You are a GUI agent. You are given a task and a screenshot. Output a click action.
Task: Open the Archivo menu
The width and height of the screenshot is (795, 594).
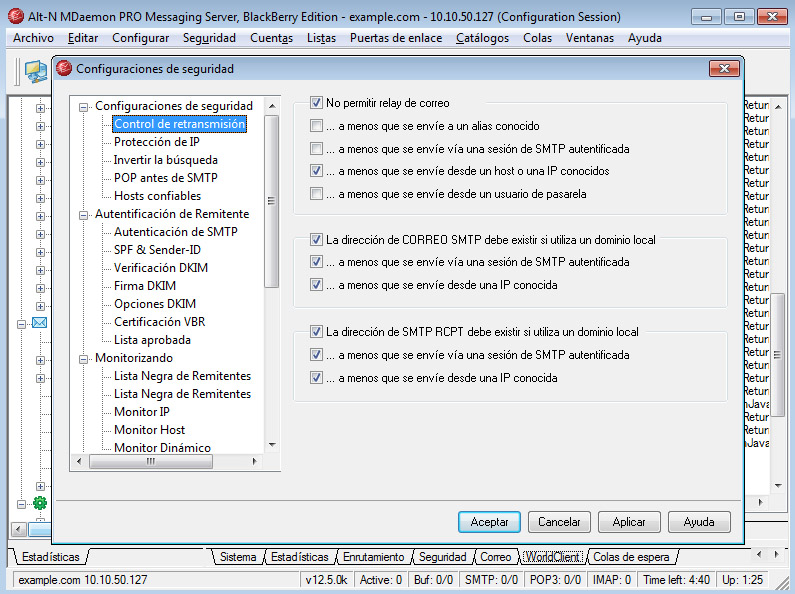[x=33, y=38]
